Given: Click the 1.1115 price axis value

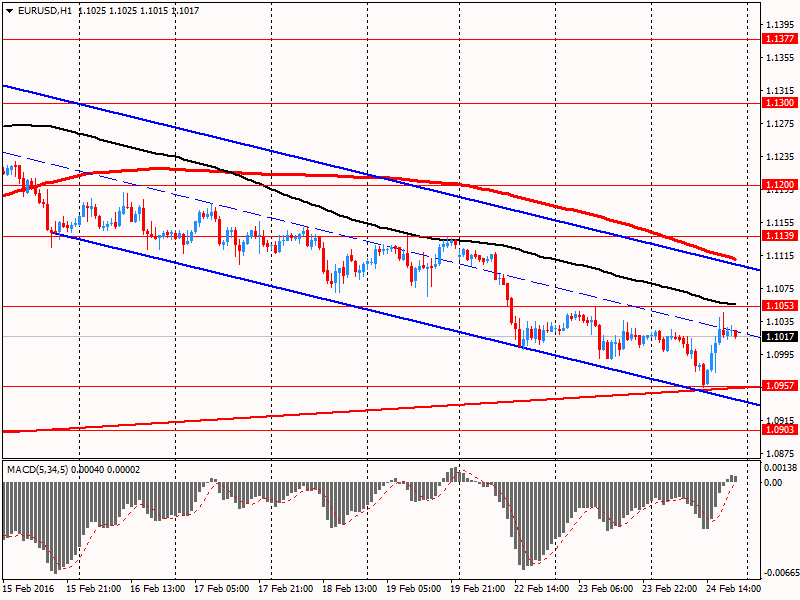Looking at the screenshot, I should 780,256.
